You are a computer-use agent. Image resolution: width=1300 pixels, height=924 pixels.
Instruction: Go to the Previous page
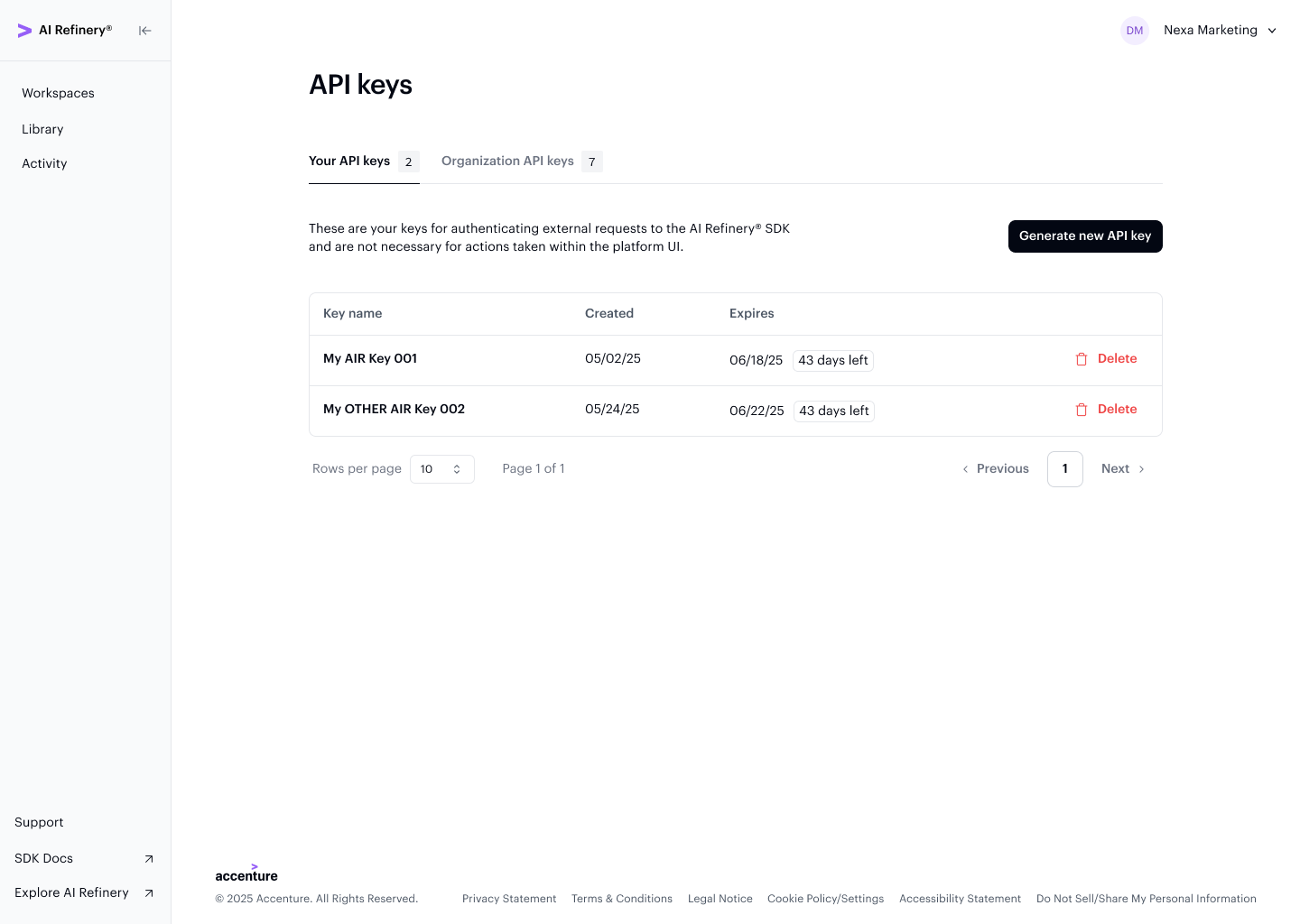click(995, 469)
